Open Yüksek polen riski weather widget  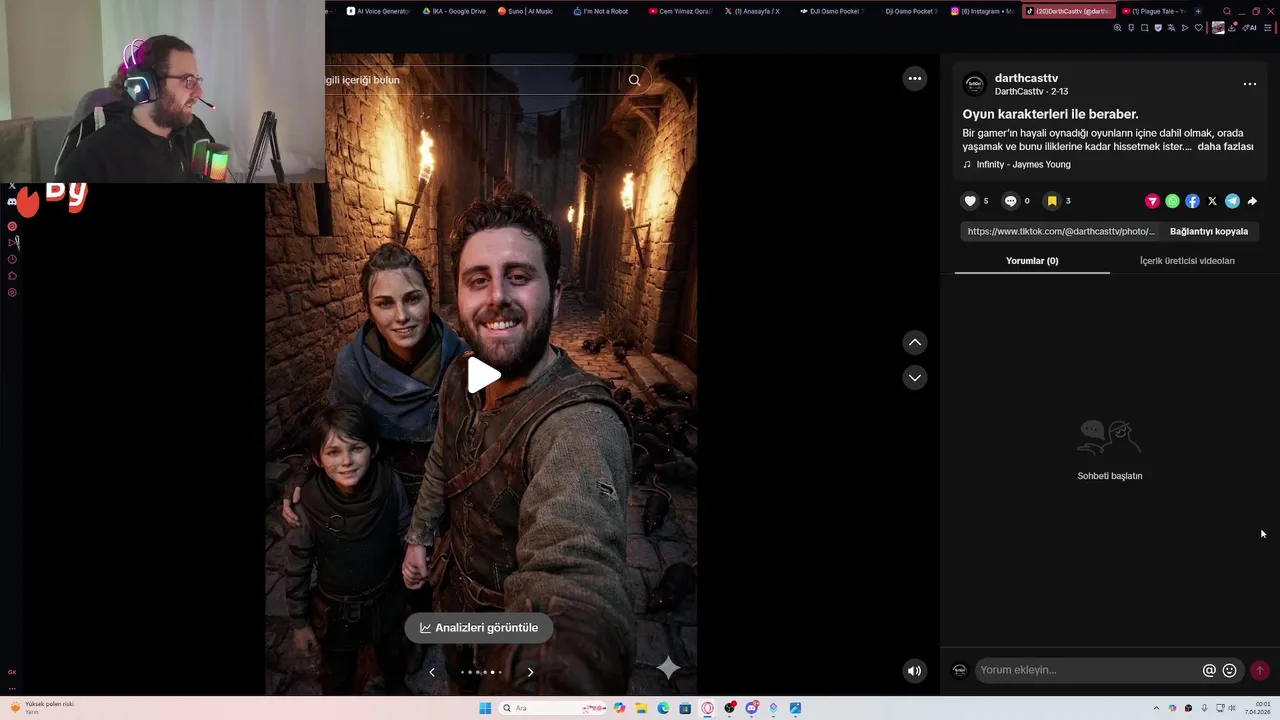click(x=42, y=707)
